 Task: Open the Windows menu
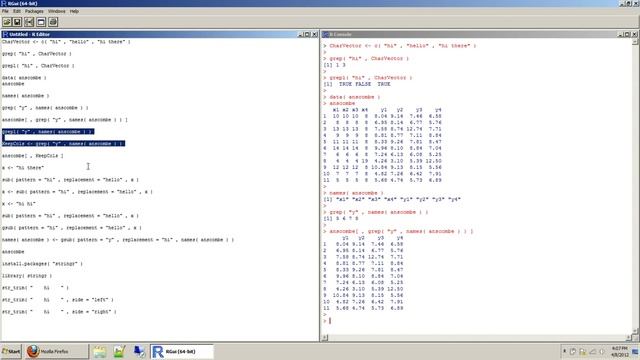[x=57, y=11]
